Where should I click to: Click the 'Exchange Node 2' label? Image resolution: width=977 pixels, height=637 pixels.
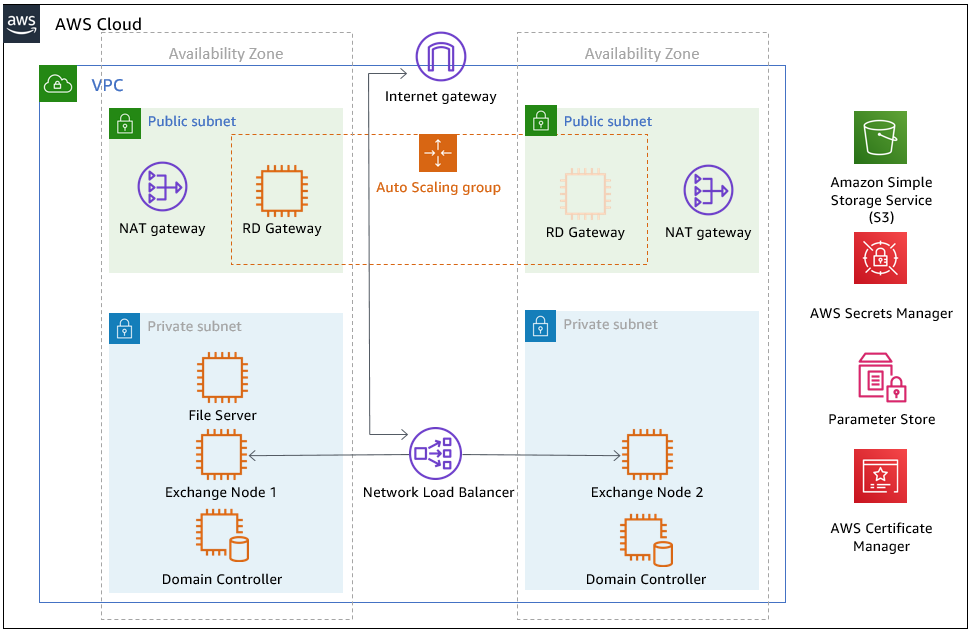pos(647,492)
